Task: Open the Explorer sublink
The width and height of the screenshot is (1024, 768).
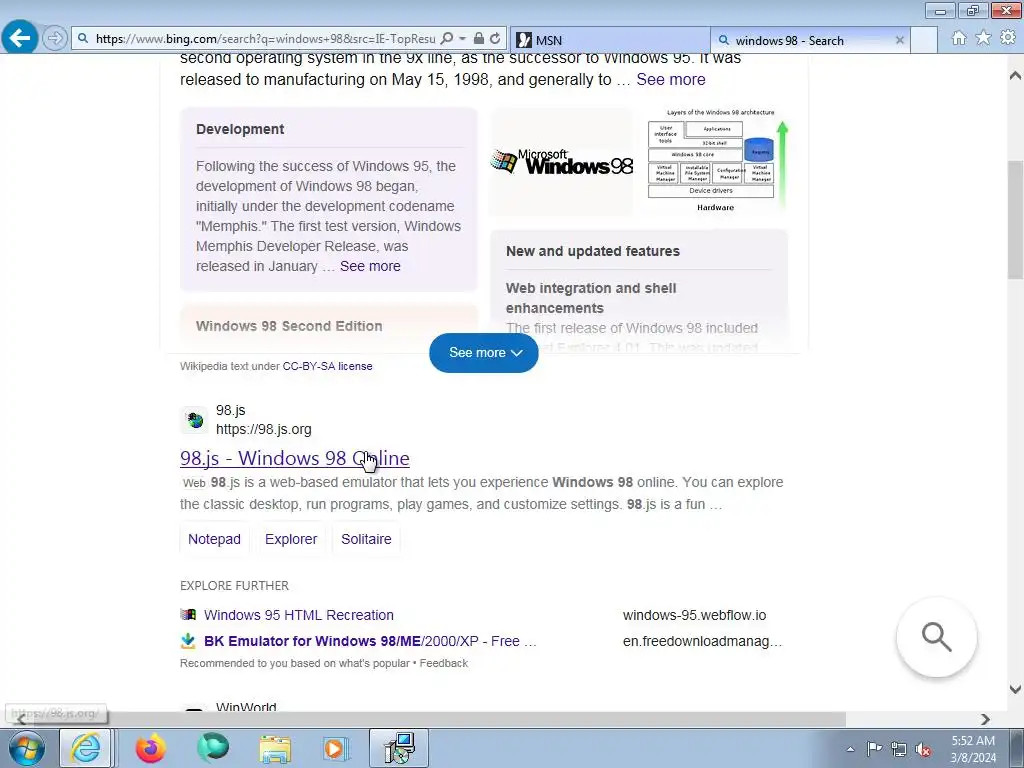Action: pos(291,539)
